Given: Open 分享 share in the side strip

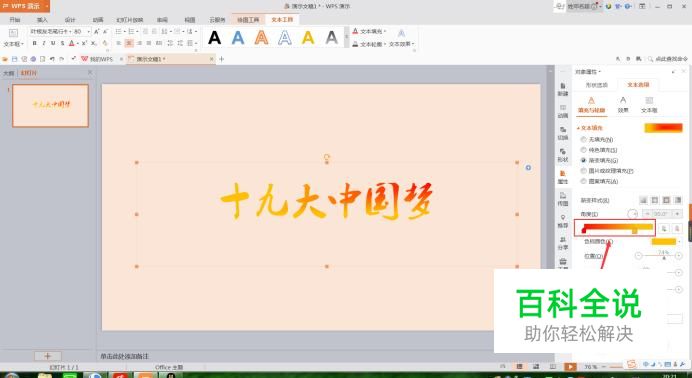Looking at the screenshot, I should 563,243.
